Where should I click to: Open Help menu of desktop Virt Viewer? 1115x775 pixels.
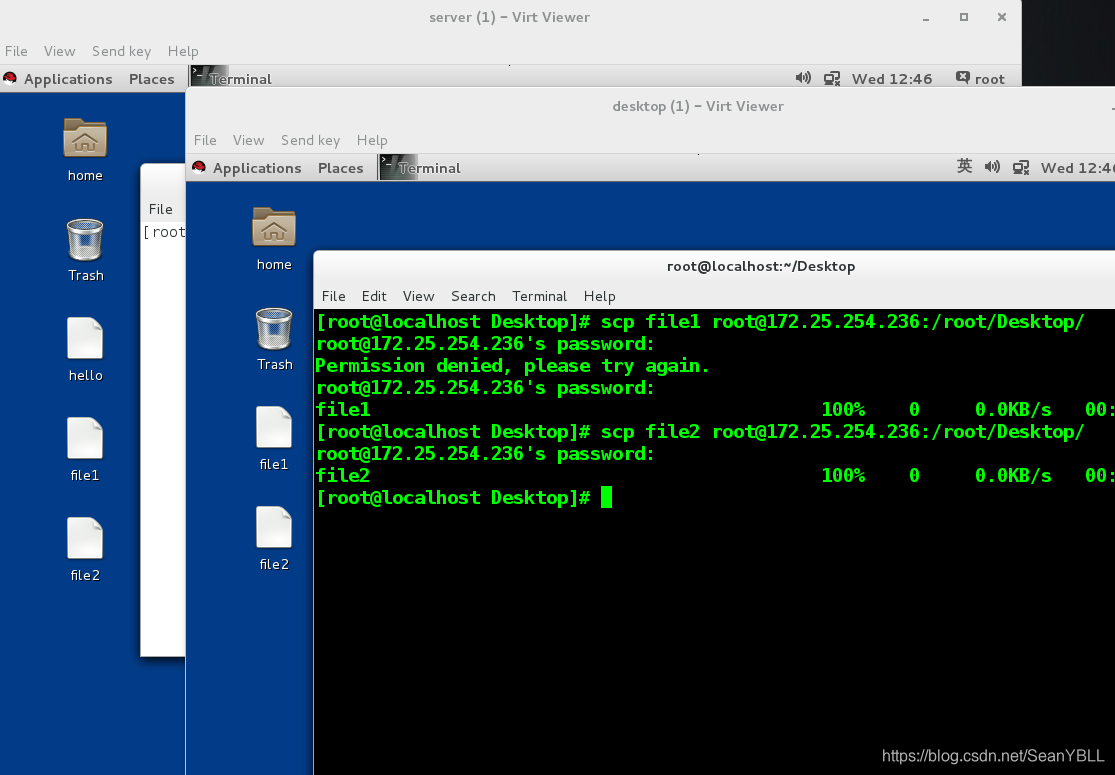click(x=372, y=140)
